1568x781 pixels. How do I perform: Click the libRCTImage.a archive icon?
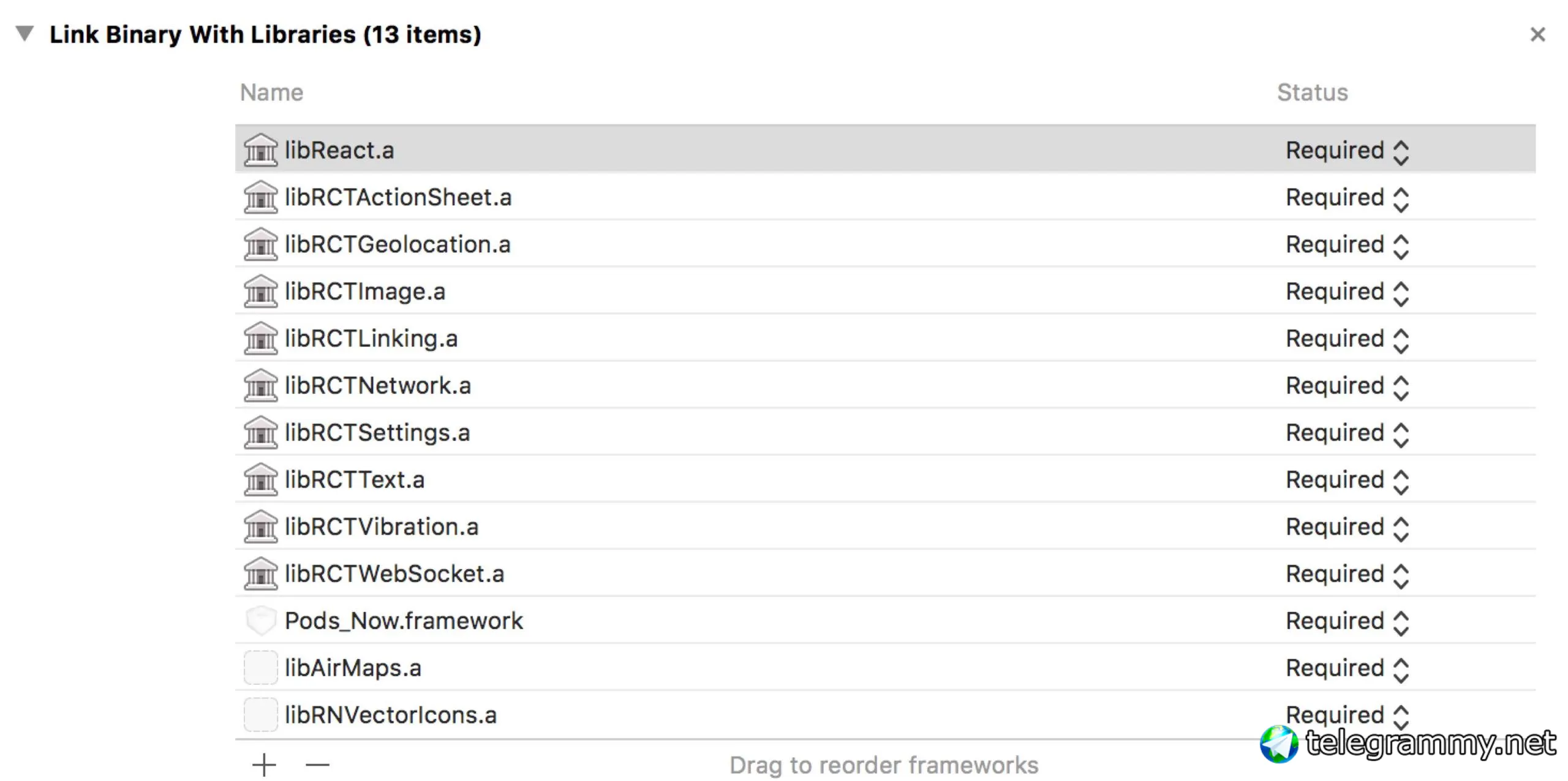260,292
